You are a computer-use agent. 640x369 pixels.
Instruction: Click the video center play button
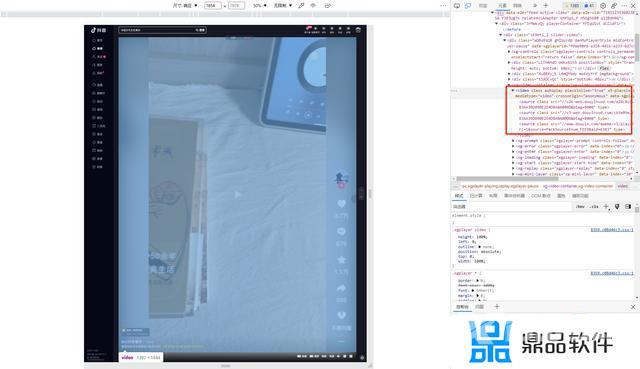click(238, 195)
